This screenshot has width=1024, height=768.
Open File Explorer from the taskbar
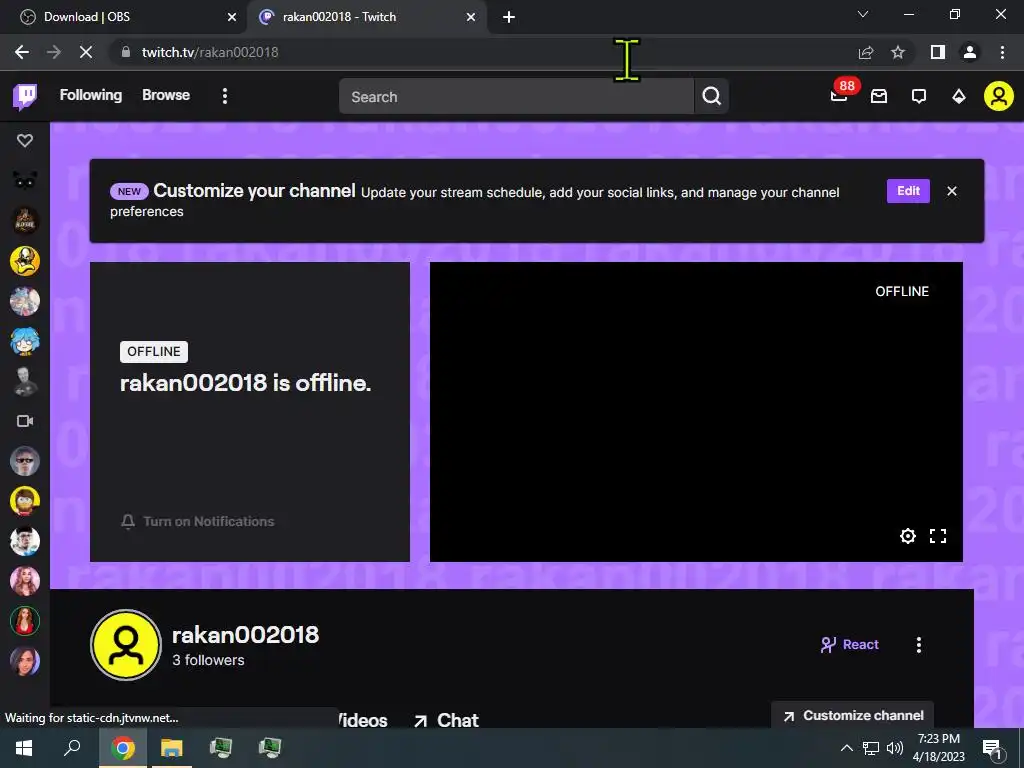pos(172,748)
